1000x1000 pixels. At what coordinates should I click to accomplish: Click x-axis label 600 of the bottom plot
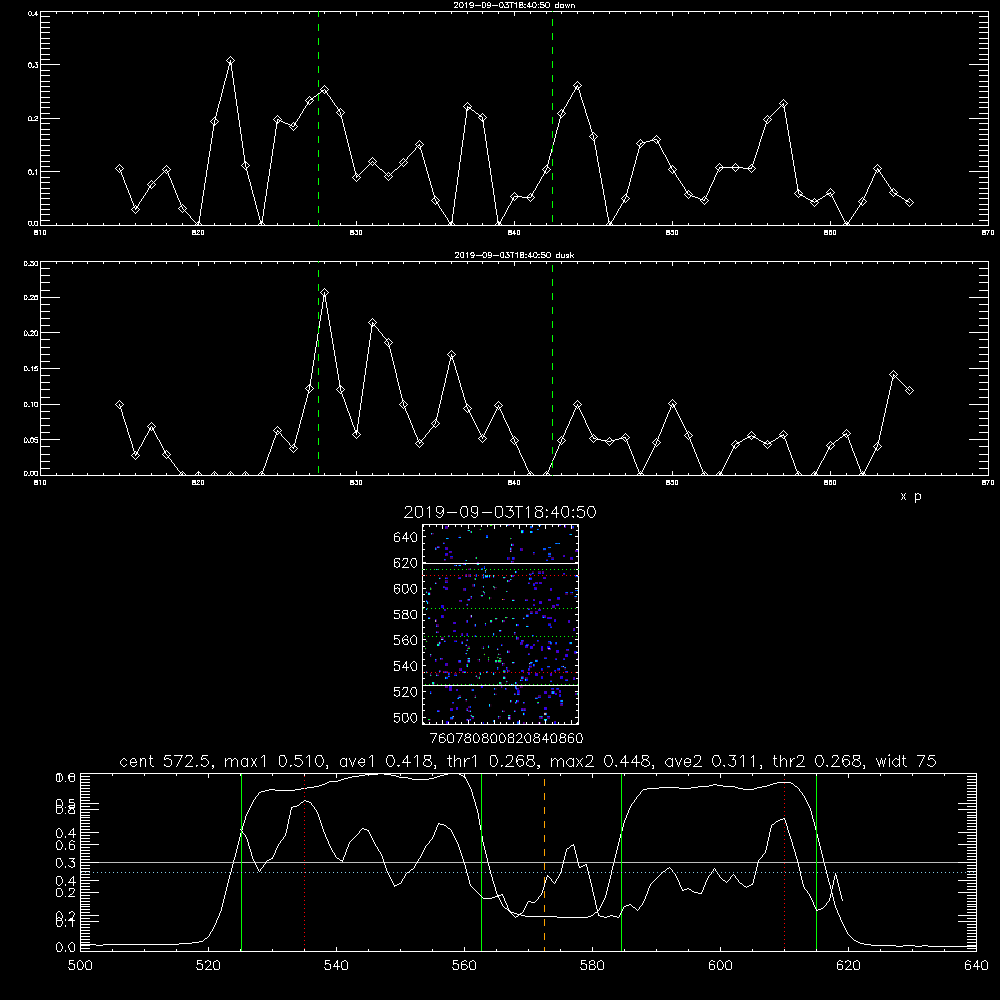(721, 966)
